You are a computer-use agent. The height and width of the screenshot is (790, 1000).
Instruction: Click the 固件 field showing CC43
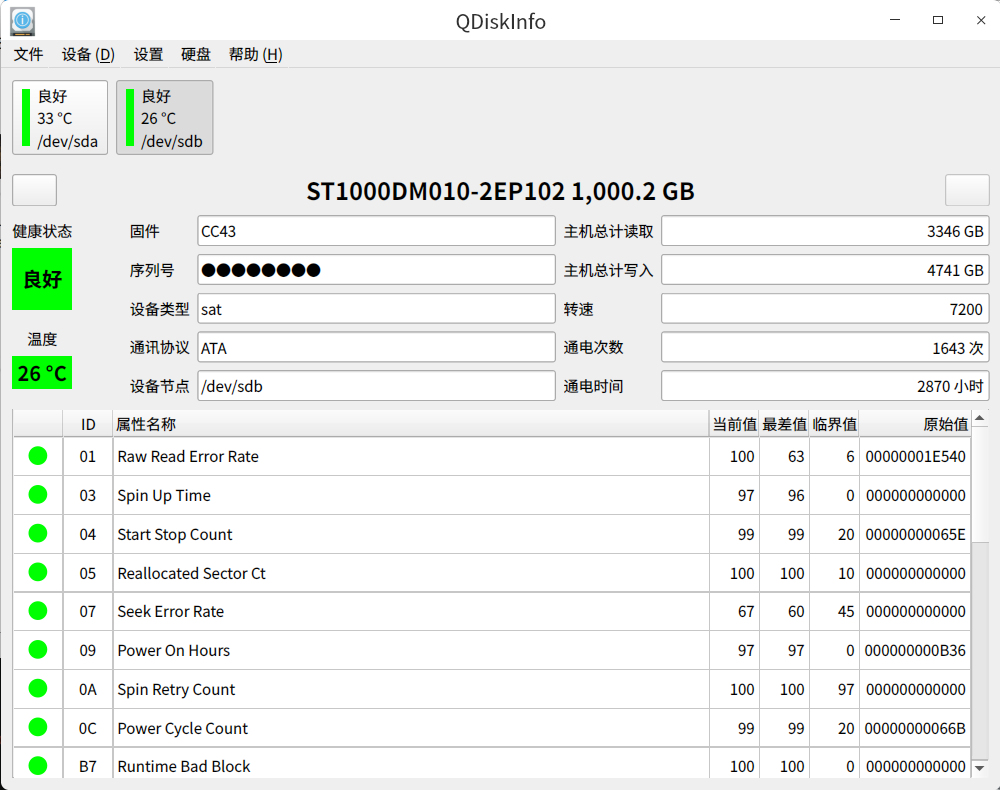(376, 231)
